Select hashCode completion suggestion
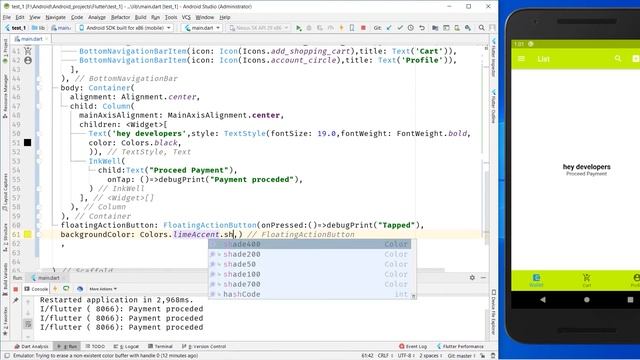Screen dimensions: 640x360 click(x=310, y=294)
